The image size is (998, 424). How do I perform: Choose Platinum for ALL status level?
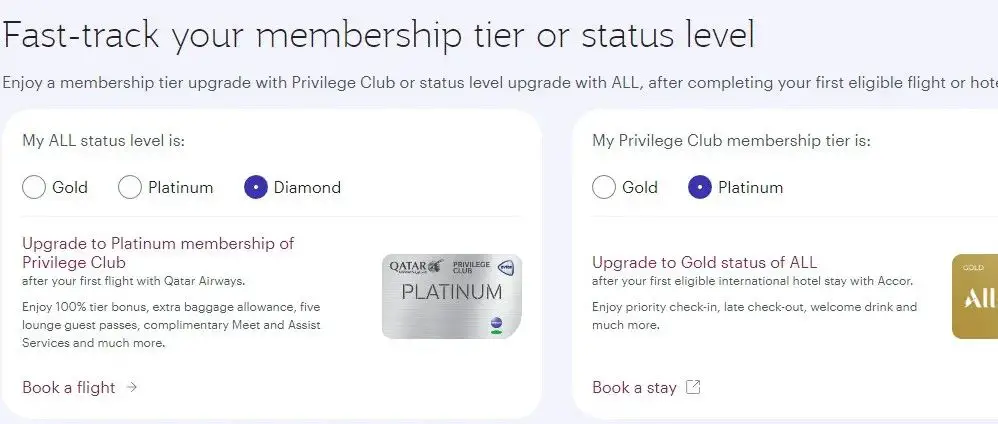[130, 187]
